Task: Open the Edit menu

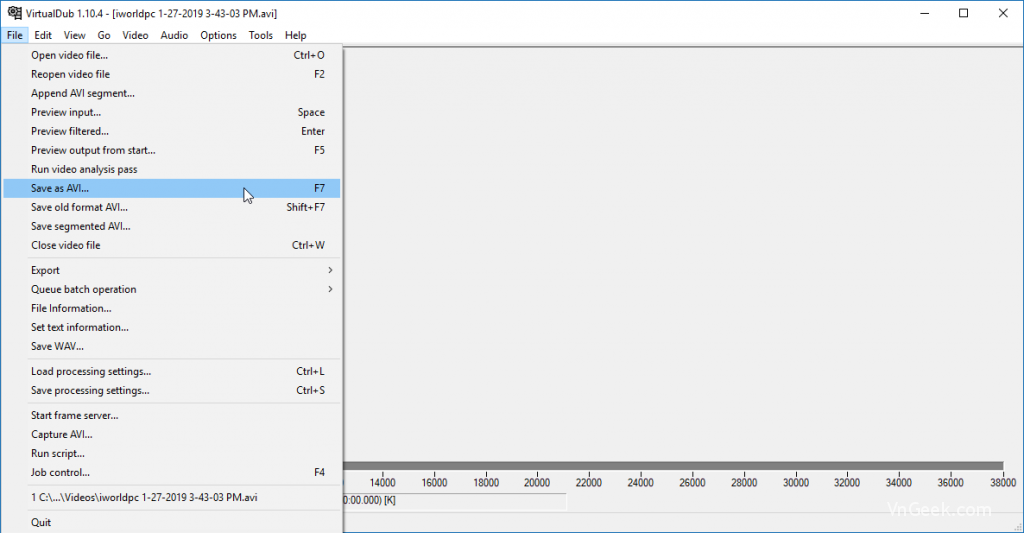Action: pyautogui.click(x=43, y=35)
